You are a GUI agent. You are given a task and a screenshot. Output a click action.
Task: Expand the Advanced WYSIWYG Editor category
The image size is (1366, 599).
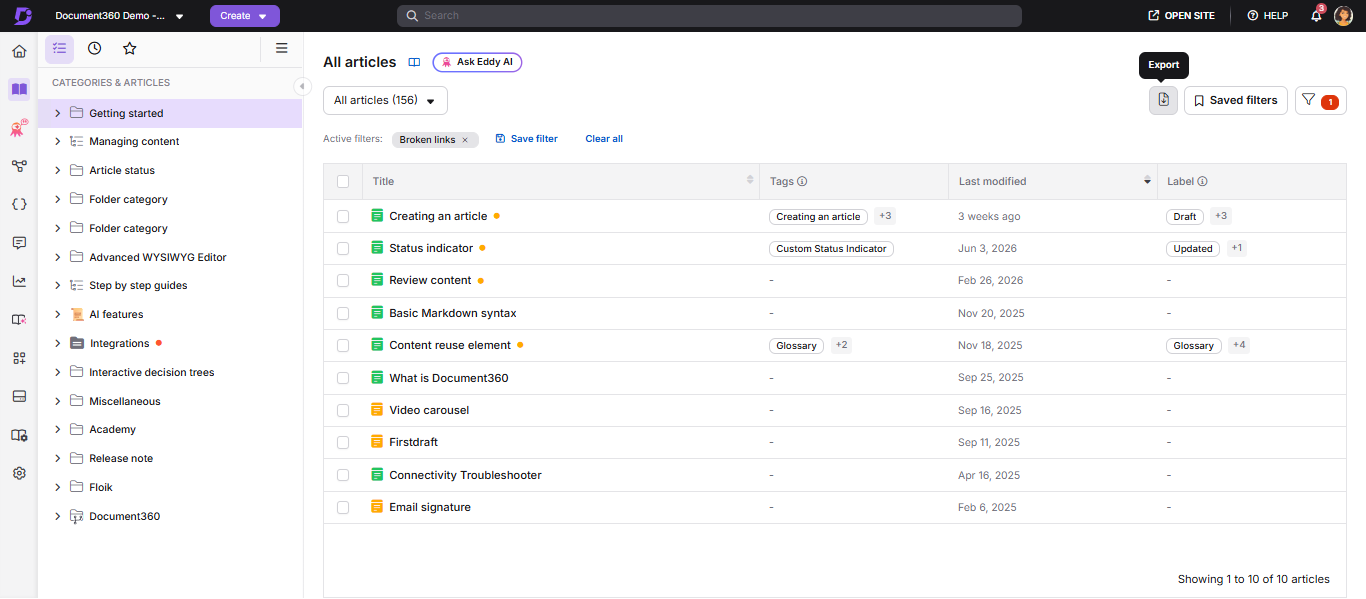tap(58, 257)
